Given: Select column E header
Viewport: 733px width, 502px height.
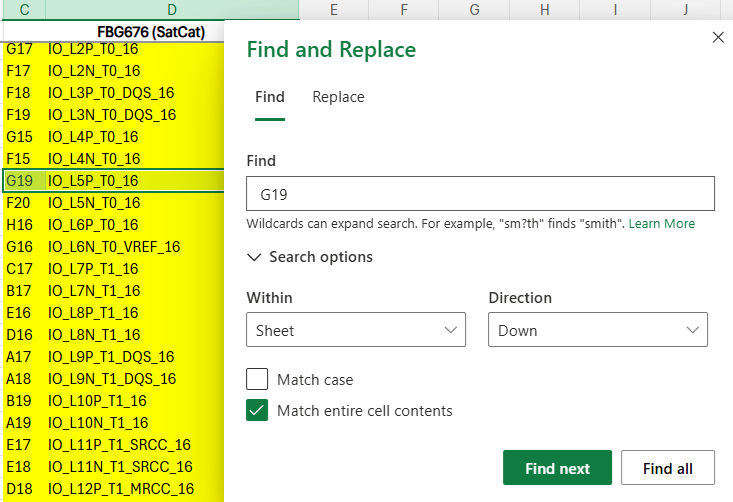Looking at the screenshot, I should point(334,9).
